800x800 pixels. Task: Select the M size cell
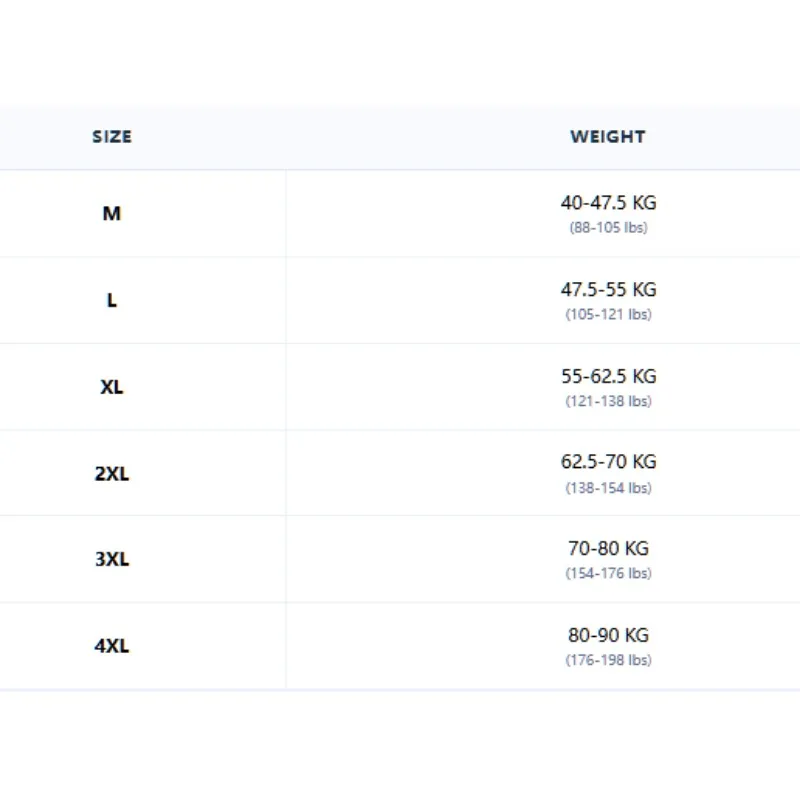pos(112,213)
